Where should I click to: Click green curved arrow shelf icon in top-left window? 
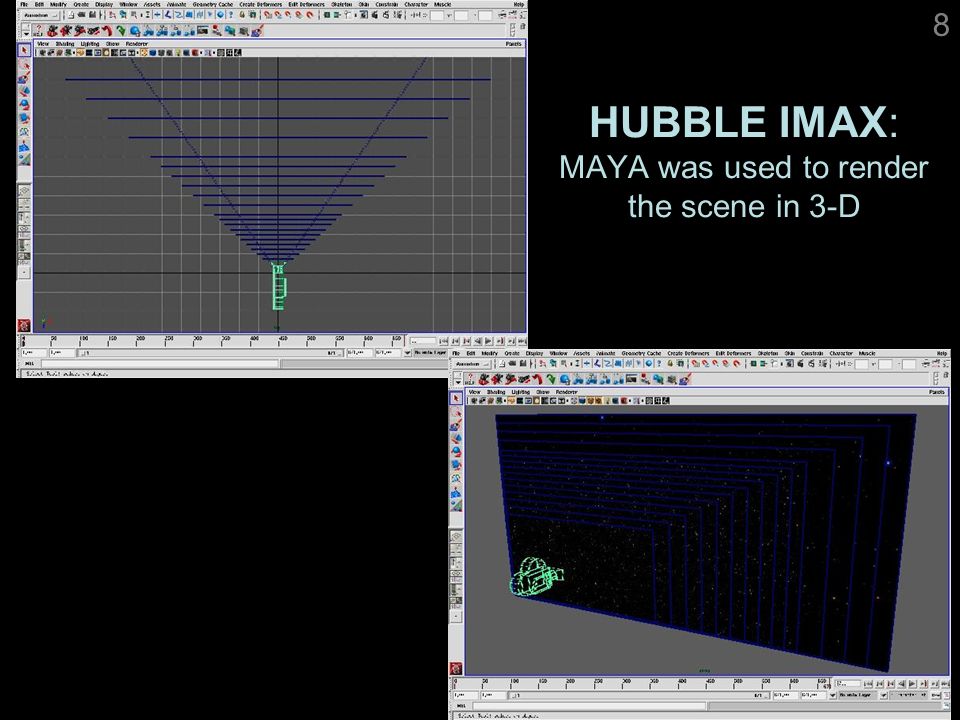click(x=121, y=31)
